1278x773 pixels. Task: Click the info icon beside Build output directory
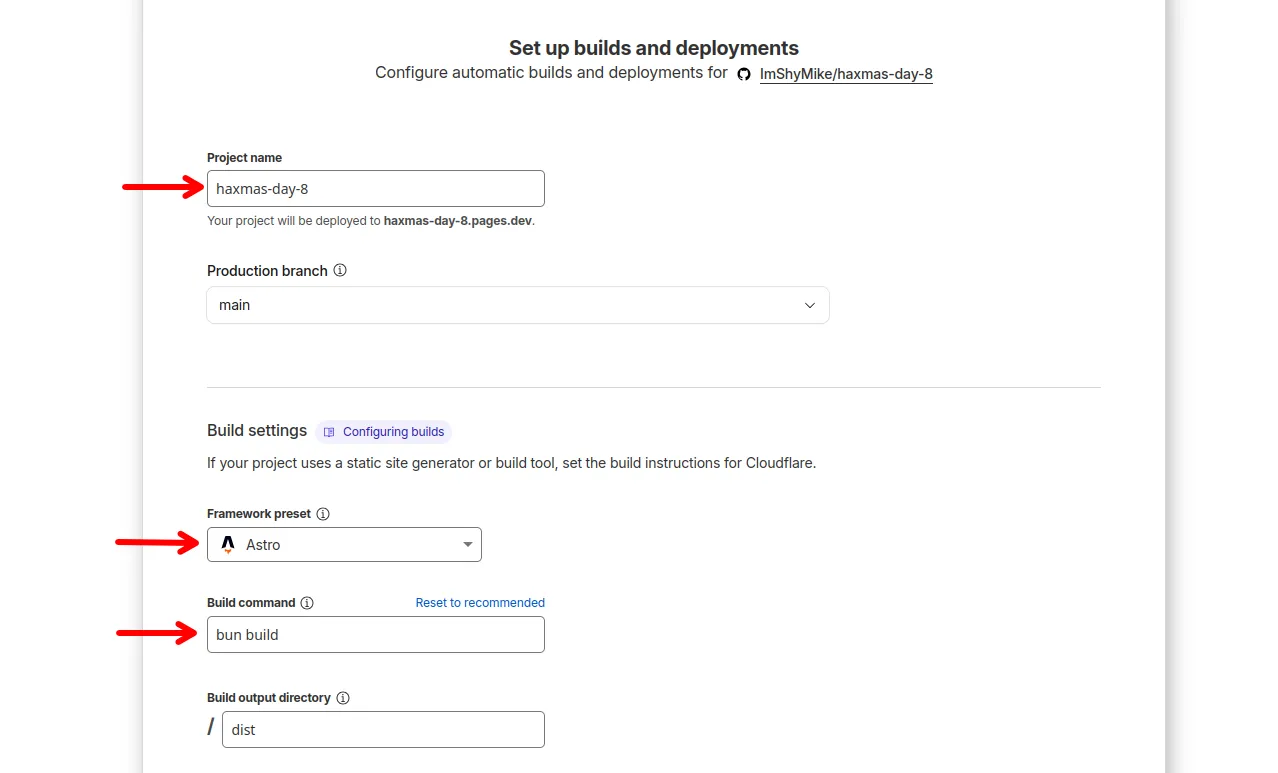[343, 697]
